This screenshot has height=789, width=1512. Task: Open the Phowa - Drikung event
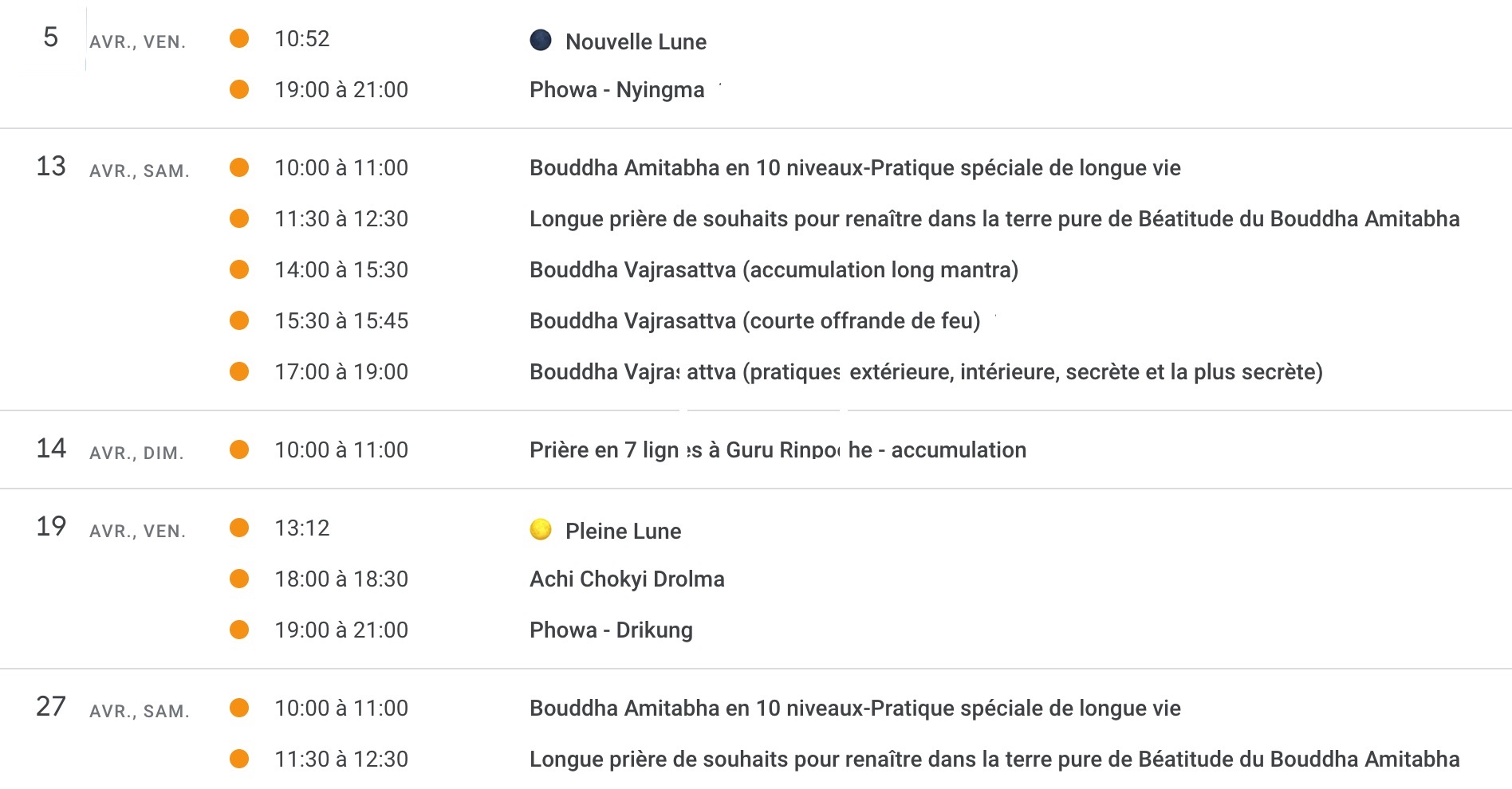611,630
